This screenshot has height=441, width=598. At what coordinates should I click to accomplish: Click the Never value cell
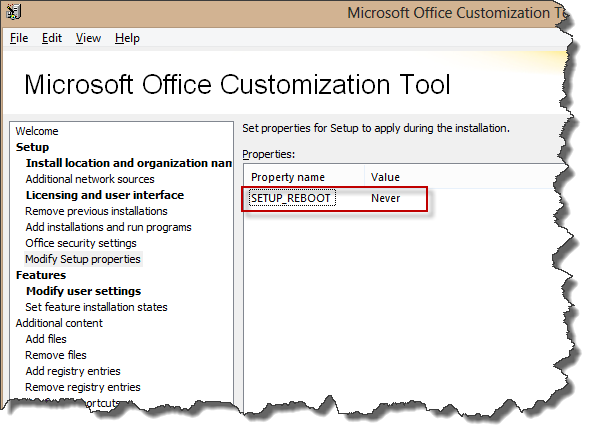pos(386,199)
